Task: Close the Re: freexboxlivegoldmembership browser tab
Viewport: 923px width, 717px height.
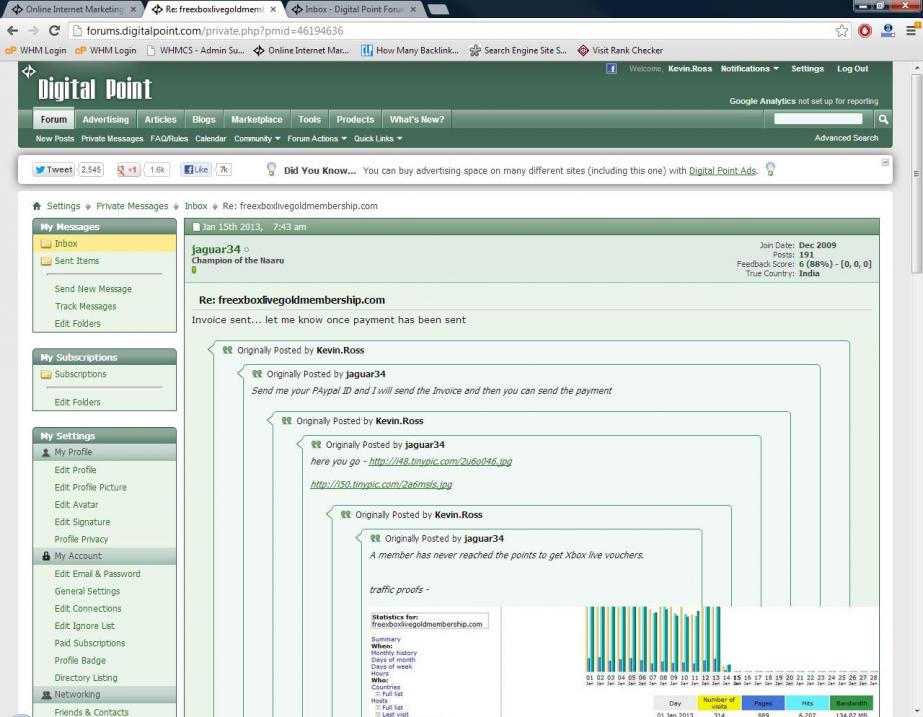Action: click(273, 9)
